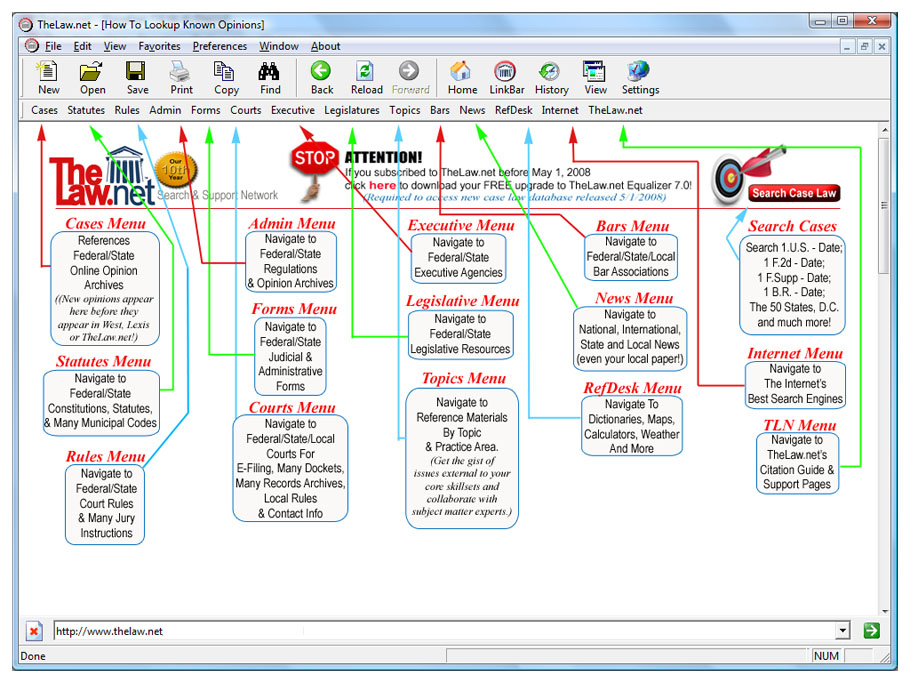The height and width of the screenshot is (683, 910).
Task: Click the Legislative Menu heading
Action: (x=463, y=301)
